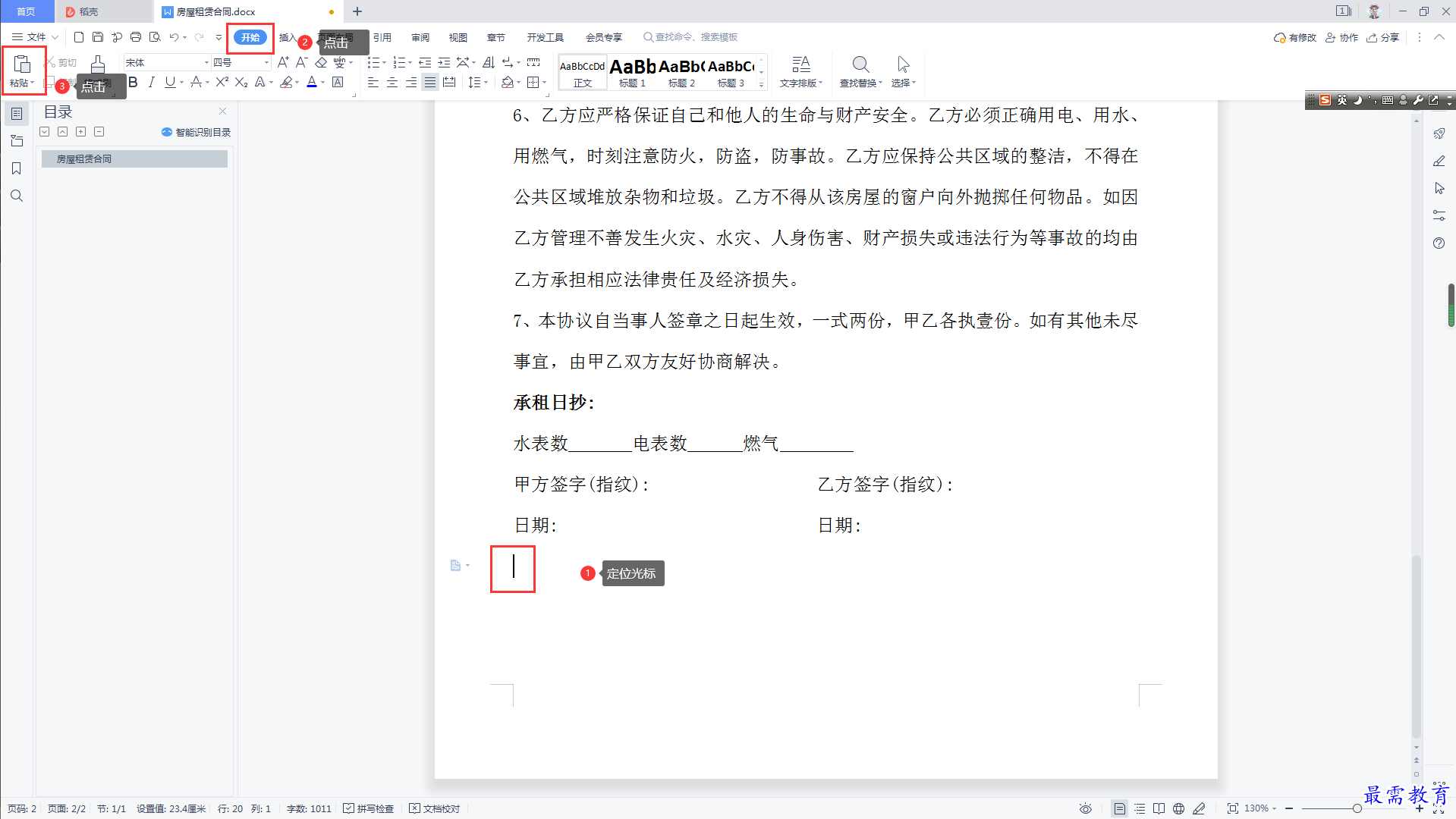Viewport: 1456px width, 819px height.
Task: Click the text highlight color icon
Action: [286, 82]
